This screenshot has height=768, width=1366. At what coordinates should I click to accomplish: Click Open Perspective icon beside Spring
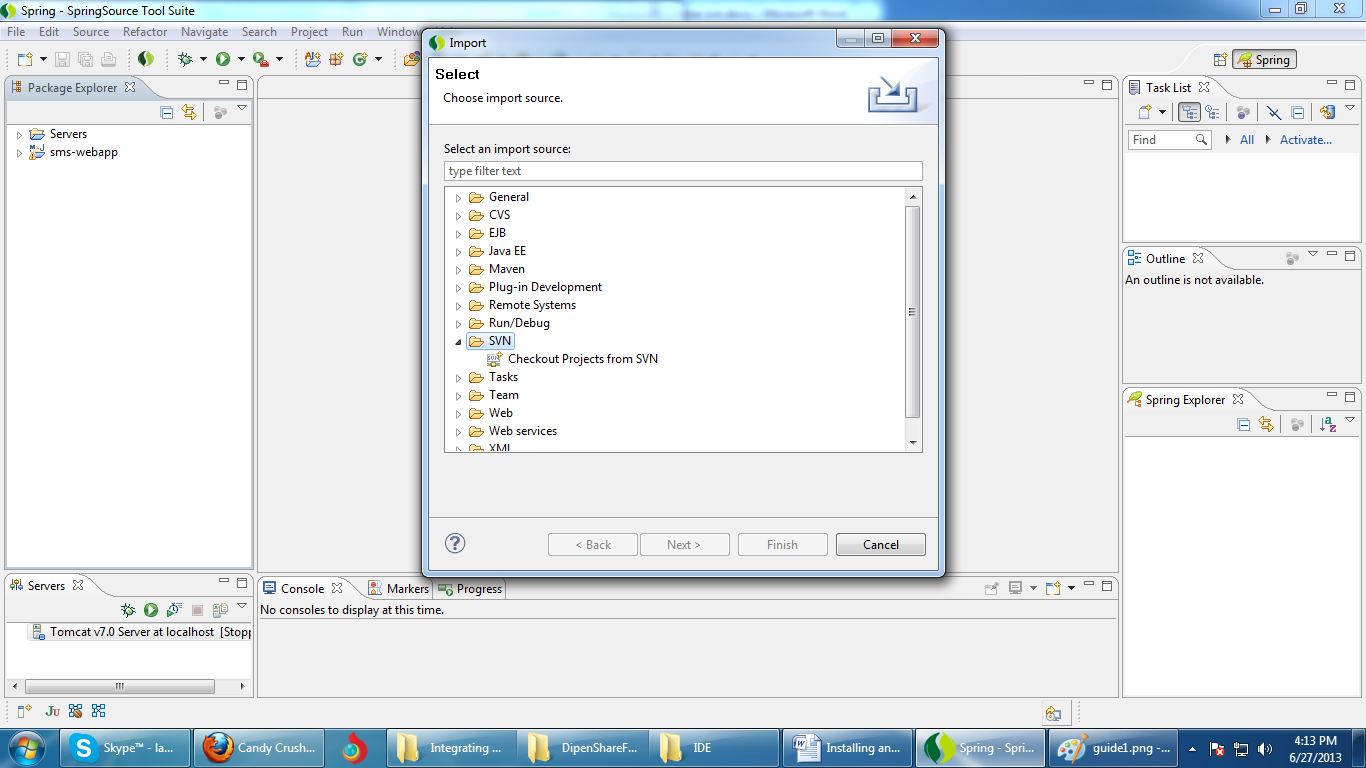pyautogui.click(x=1220, y=60)
